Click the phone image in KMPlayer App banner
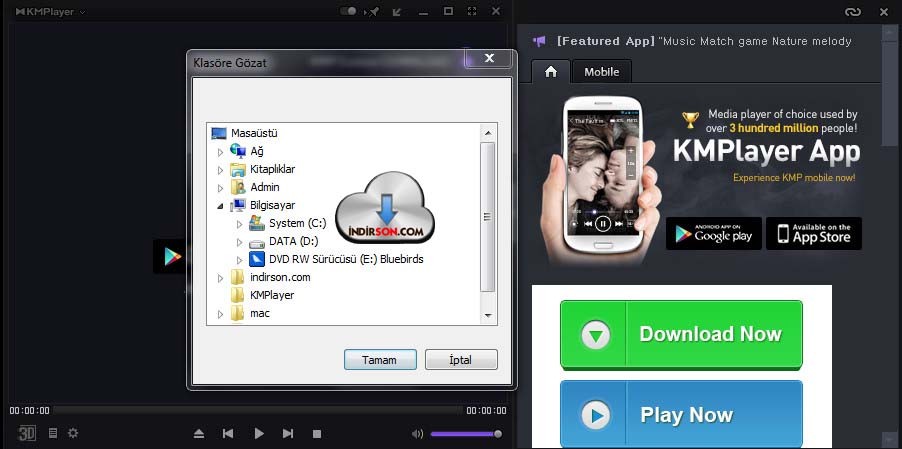This screenshot has height=449, width=902. click(602, 174)
